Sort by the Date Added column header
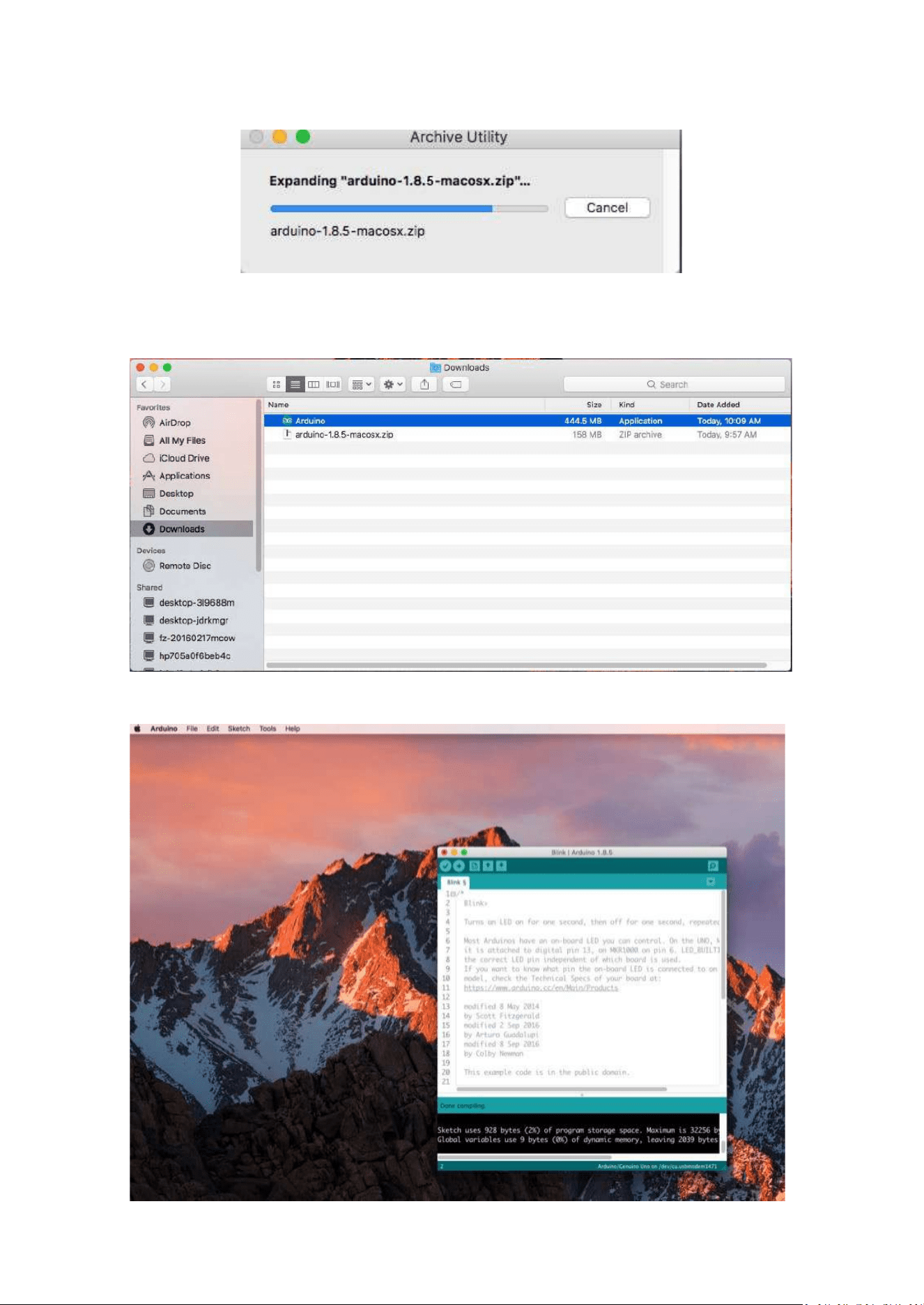 pyautogui.click(x=740, y=405)
